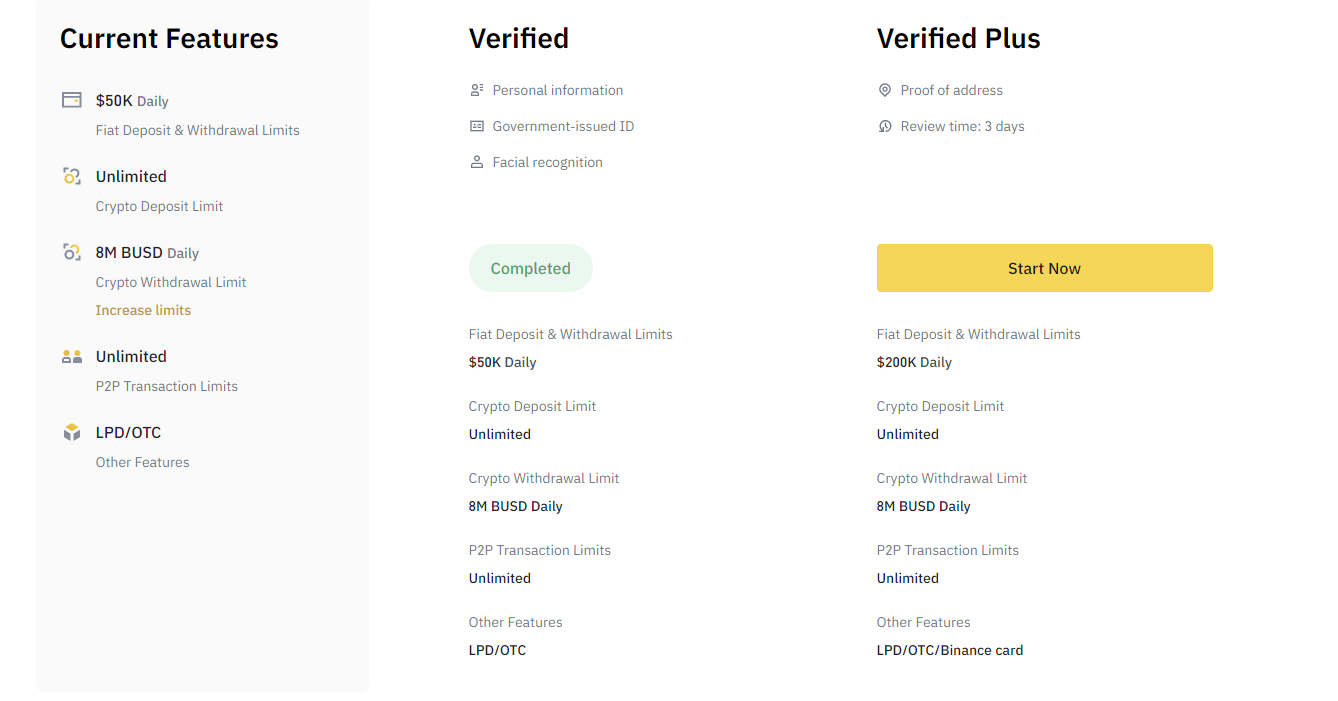Screen dimensions: 1338x701
Task: Click the Personal information icon
Action: (477, 90)
